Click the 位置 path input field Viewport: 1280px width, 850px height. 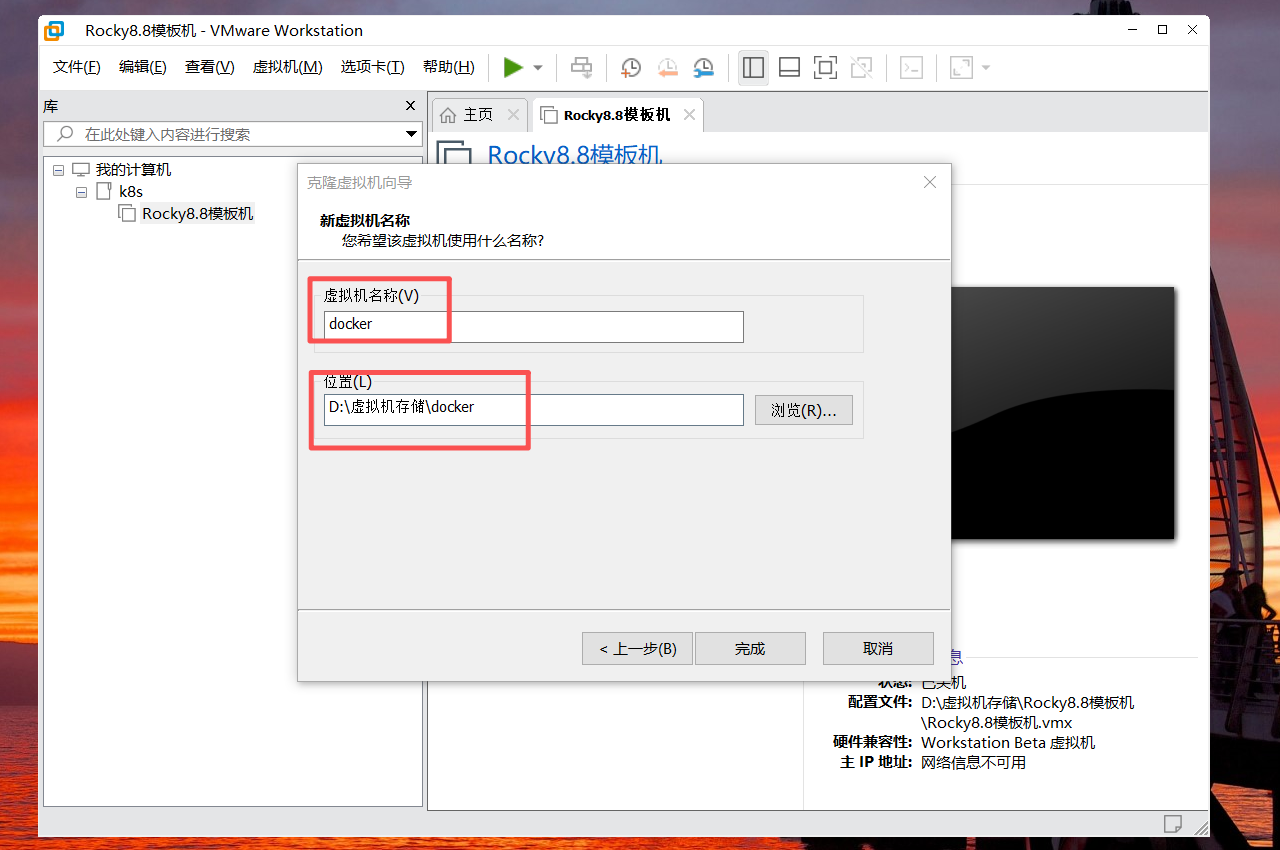click(x=534, y=410)
